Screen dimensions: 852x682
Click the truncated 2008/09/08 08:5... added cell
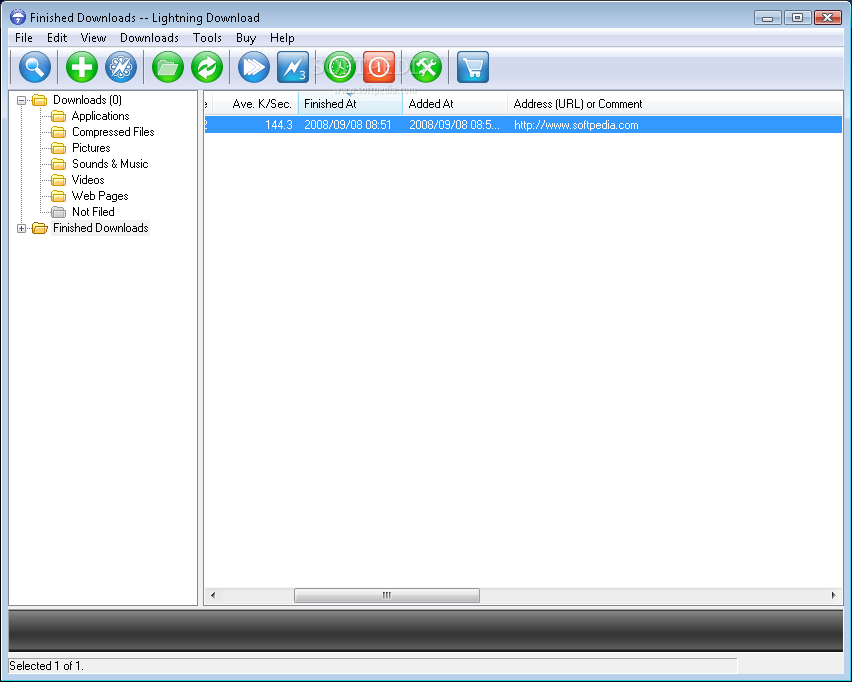pyautogui.click(x=454, y=125)
